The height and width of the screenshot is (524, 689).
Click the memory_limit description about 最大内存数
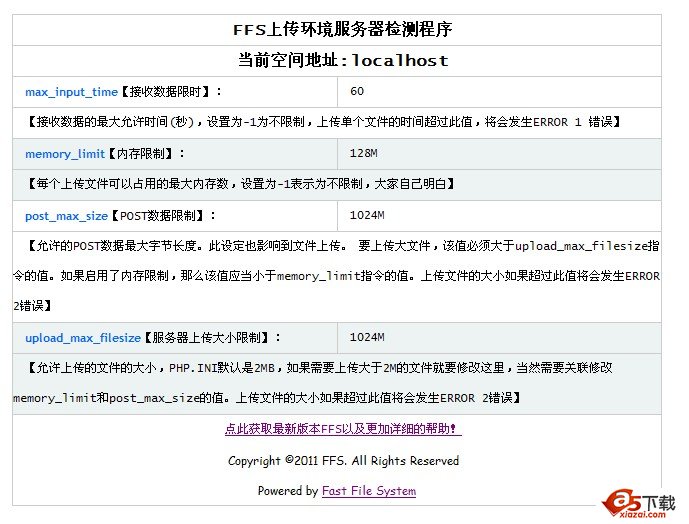[241, 183]
